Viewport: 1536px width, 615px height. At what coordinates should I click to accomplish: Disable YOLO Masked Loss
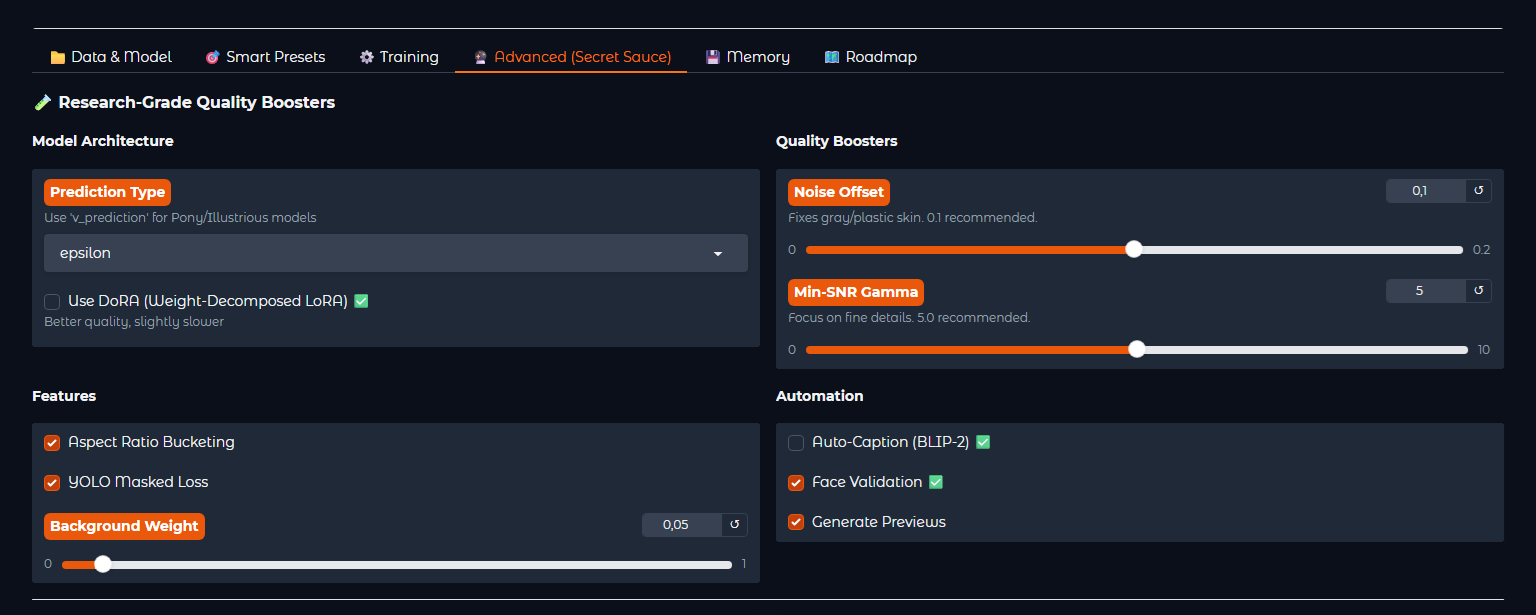click(x=52, y=482)
